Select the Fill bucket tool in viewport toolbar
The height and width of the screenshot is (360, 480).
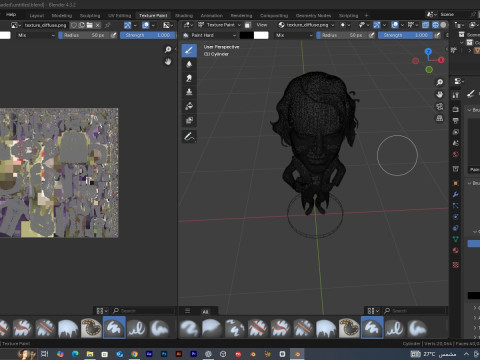pos(189,106)
